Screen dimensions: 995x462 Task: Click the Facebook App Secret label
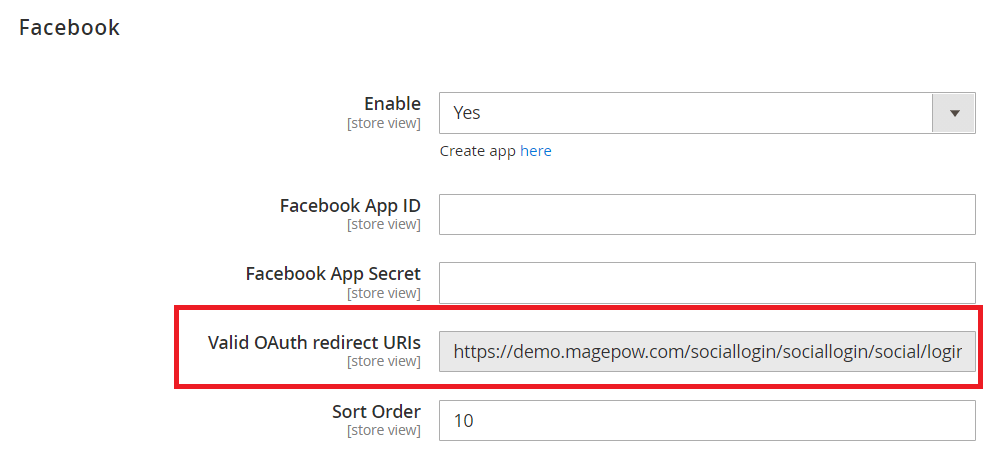click(333, 273)
